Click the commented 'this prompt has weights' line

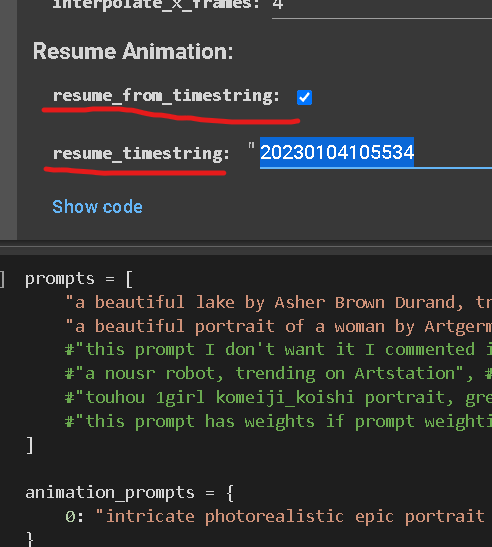[x=278, y=421]
